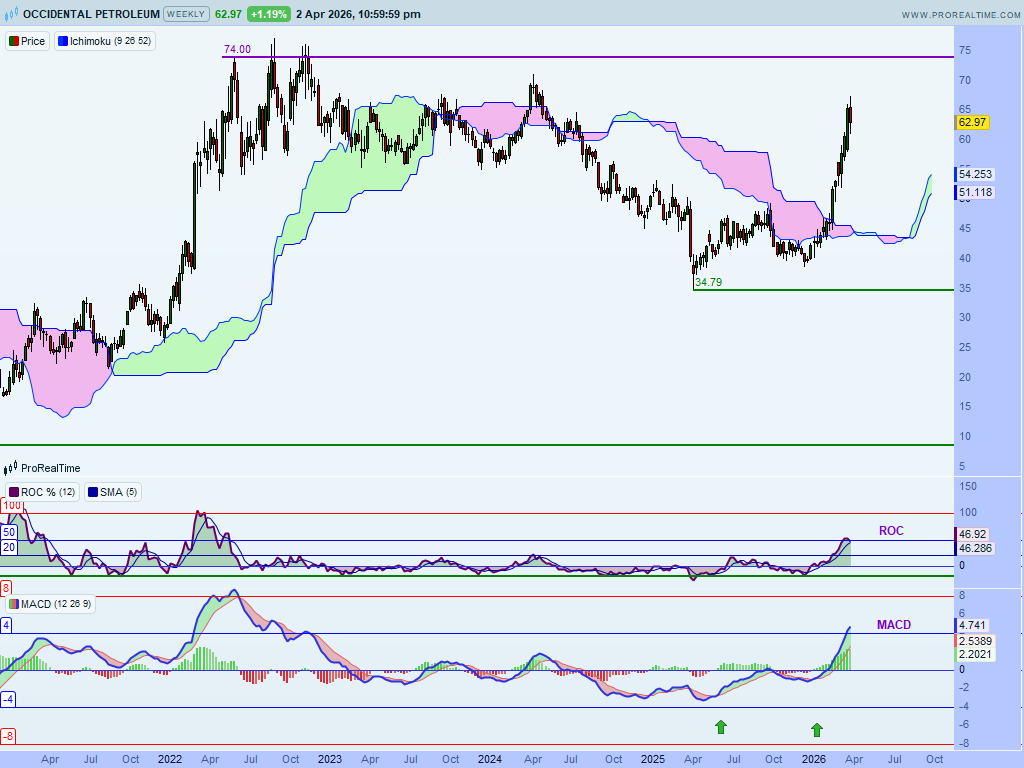Click the blue 50 level marker
This screenshot has height=768, width=1024.
point(8,532)
